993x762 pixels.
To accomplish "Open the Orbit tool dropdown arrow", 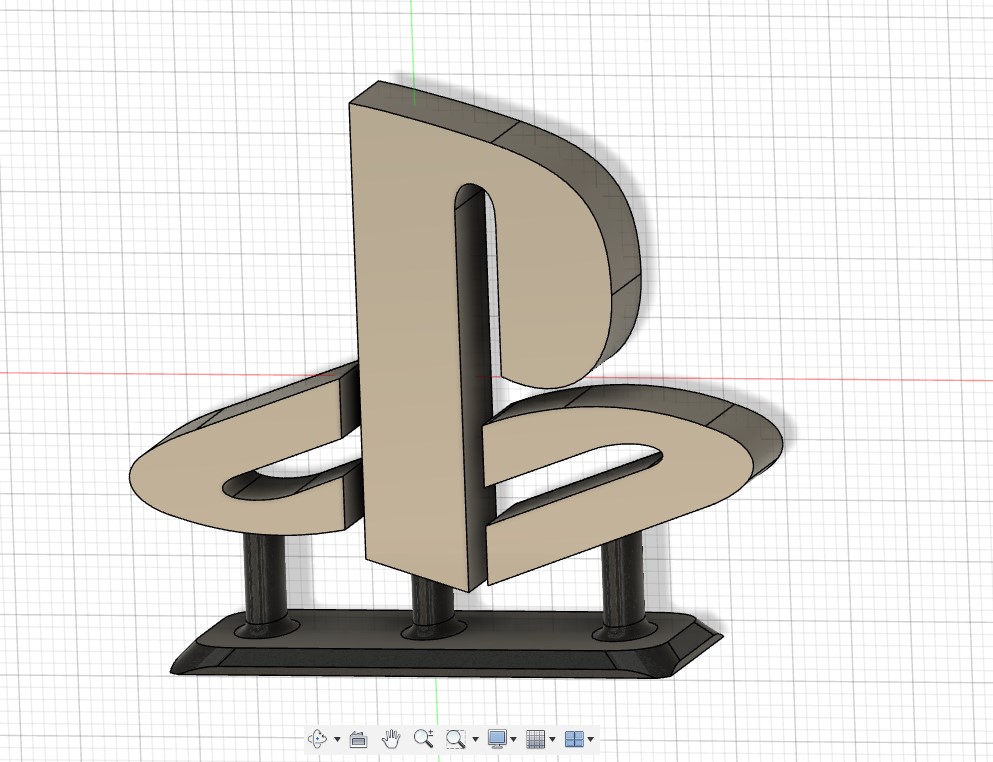I will [x=337, y=739].
